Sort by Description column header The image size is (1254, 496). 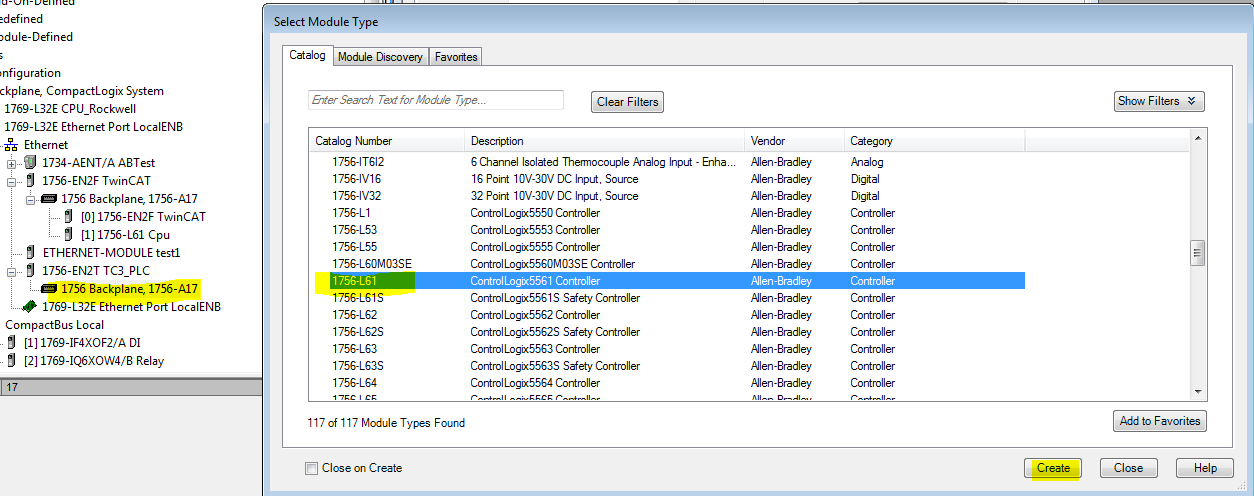click(x=605, y=141)
